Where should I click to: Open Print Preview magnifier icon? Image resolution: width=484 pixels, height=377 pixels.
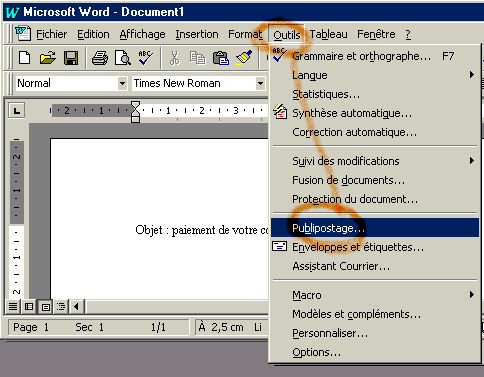[122, 58]
